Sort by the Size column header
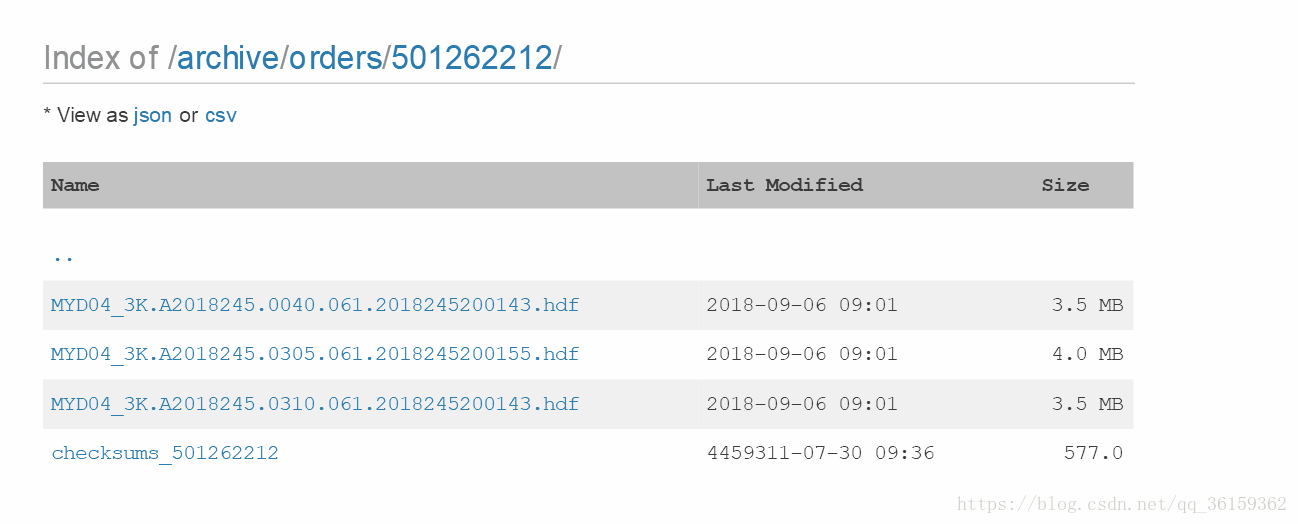 pos(1065,185)
